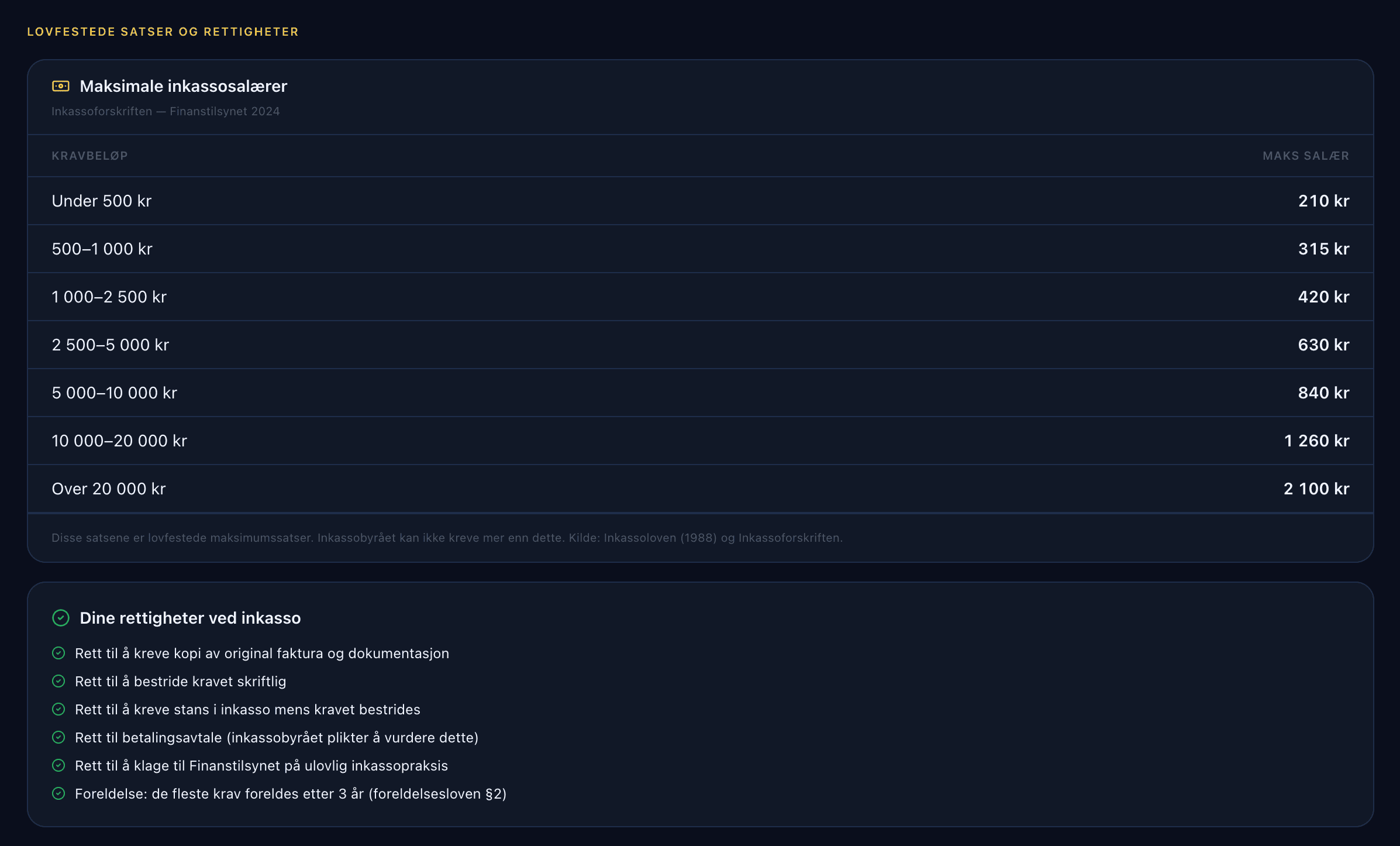Select the '10 000–20 000 kr' row label
Viewport: 1400px width, 846px height.
(x=119, y=441)
